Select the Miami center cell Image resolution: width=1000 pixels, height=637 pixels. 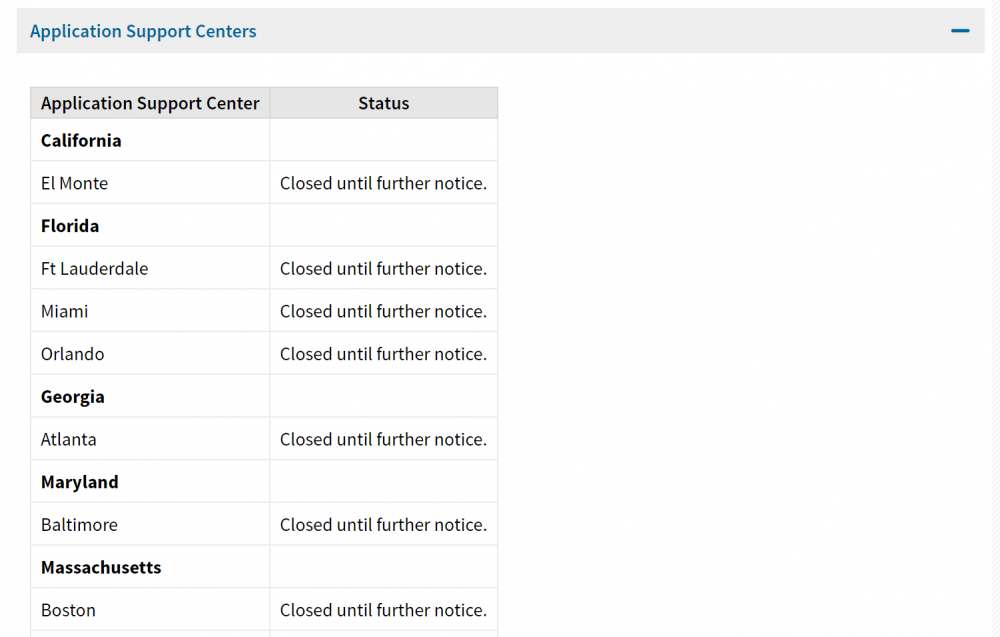[150, 311]
